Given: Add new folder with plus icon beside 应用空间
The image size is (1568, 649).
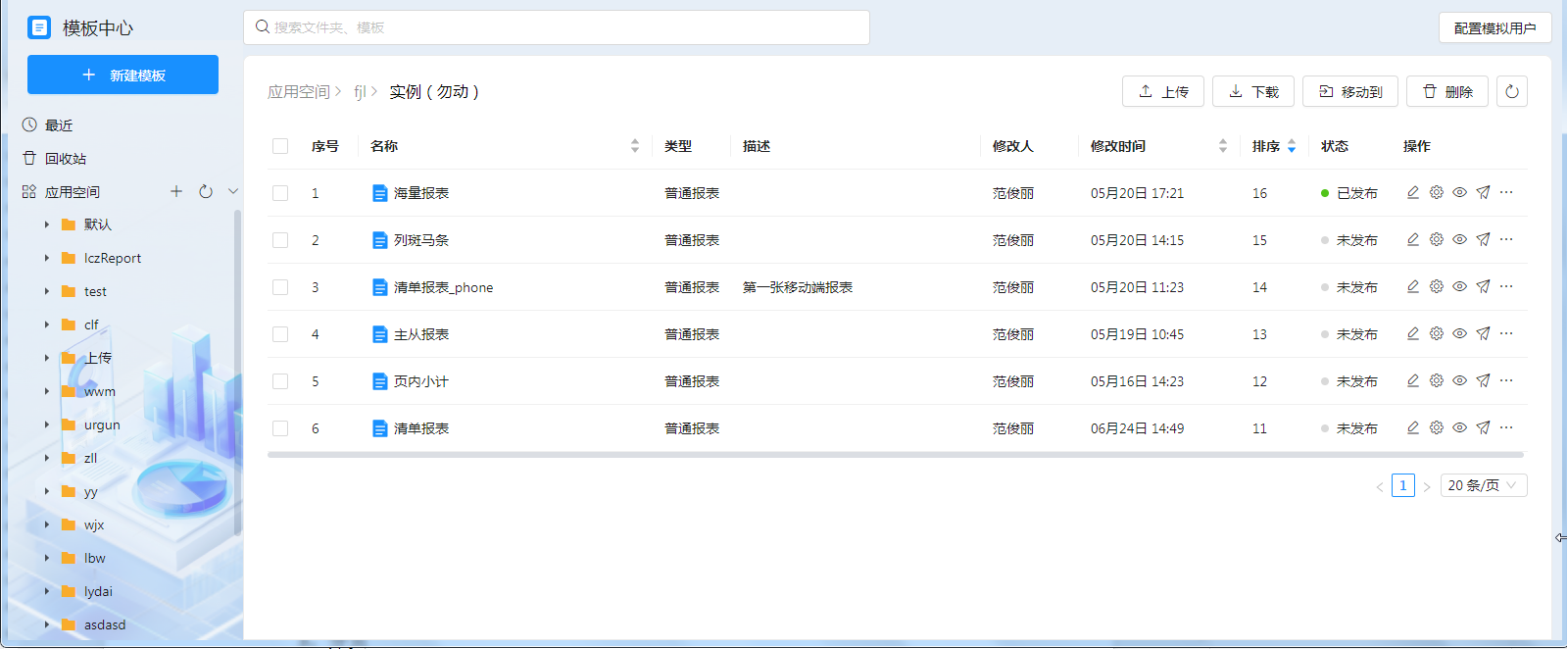Looking at the screenshot, I should [x=176, y=192].
